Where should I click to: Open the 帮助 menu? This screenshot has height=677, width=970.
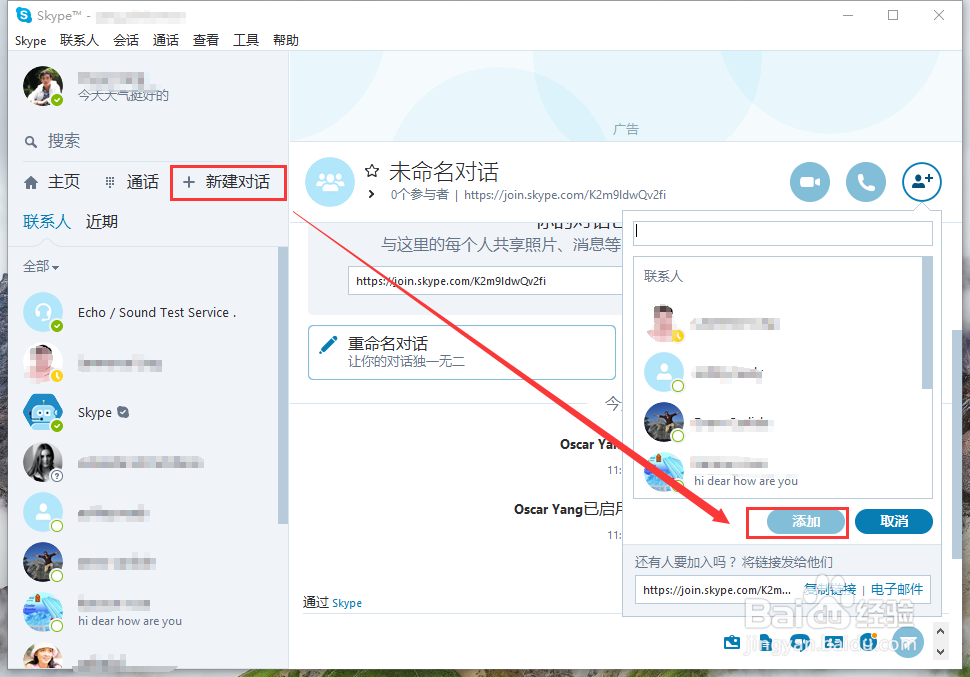pyautogui.click(x=286, y=40)
